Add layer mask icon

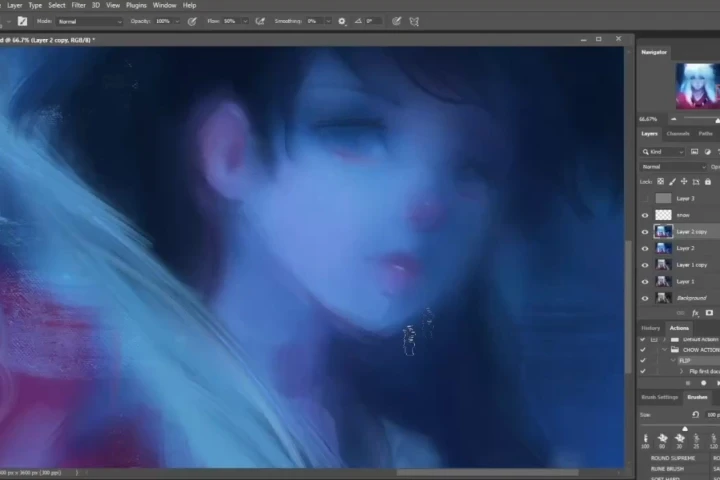click(709, 313)
